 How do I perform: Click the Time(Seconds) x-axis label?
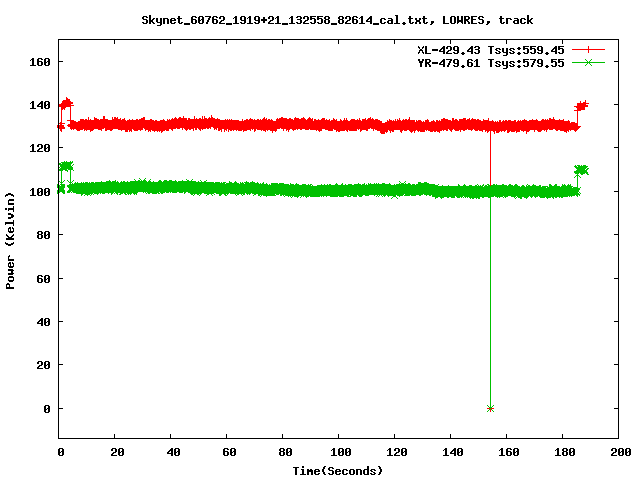click(x=338, y=471)
